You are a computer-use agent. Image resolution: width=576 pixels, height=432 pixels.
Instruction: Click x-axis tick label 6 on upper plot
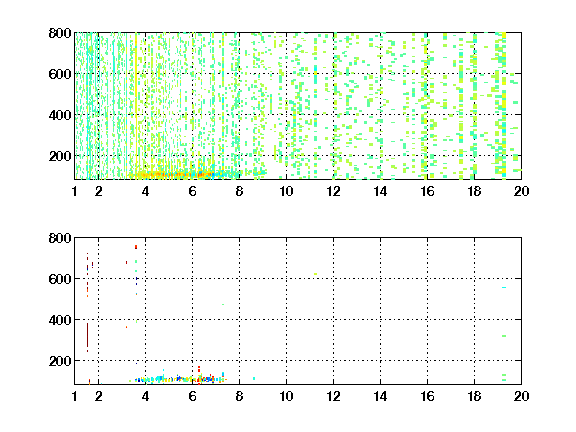[x=192, y=191]
